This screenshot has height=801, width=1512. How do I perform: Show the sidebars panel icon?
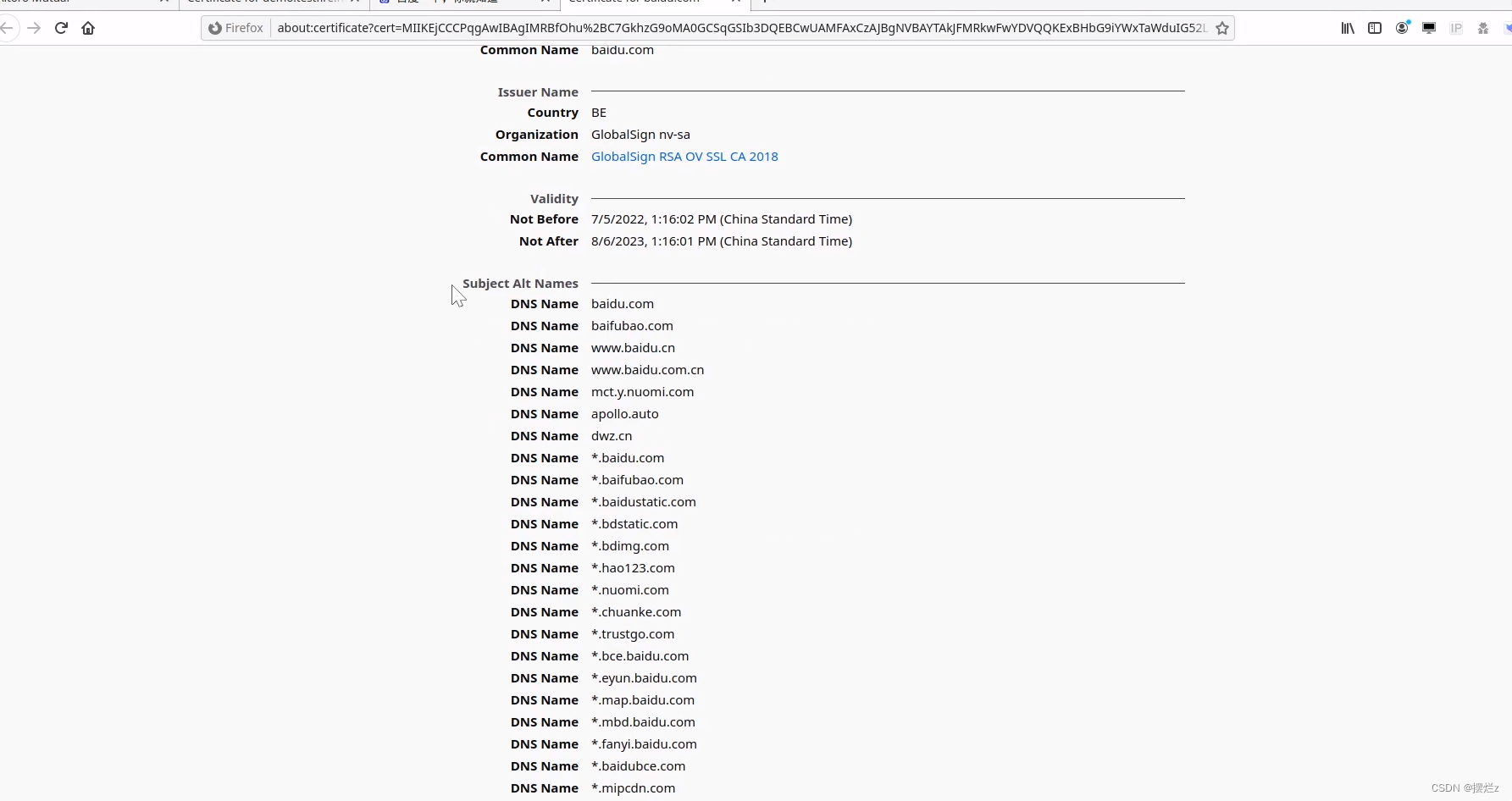click(1375, 28)
